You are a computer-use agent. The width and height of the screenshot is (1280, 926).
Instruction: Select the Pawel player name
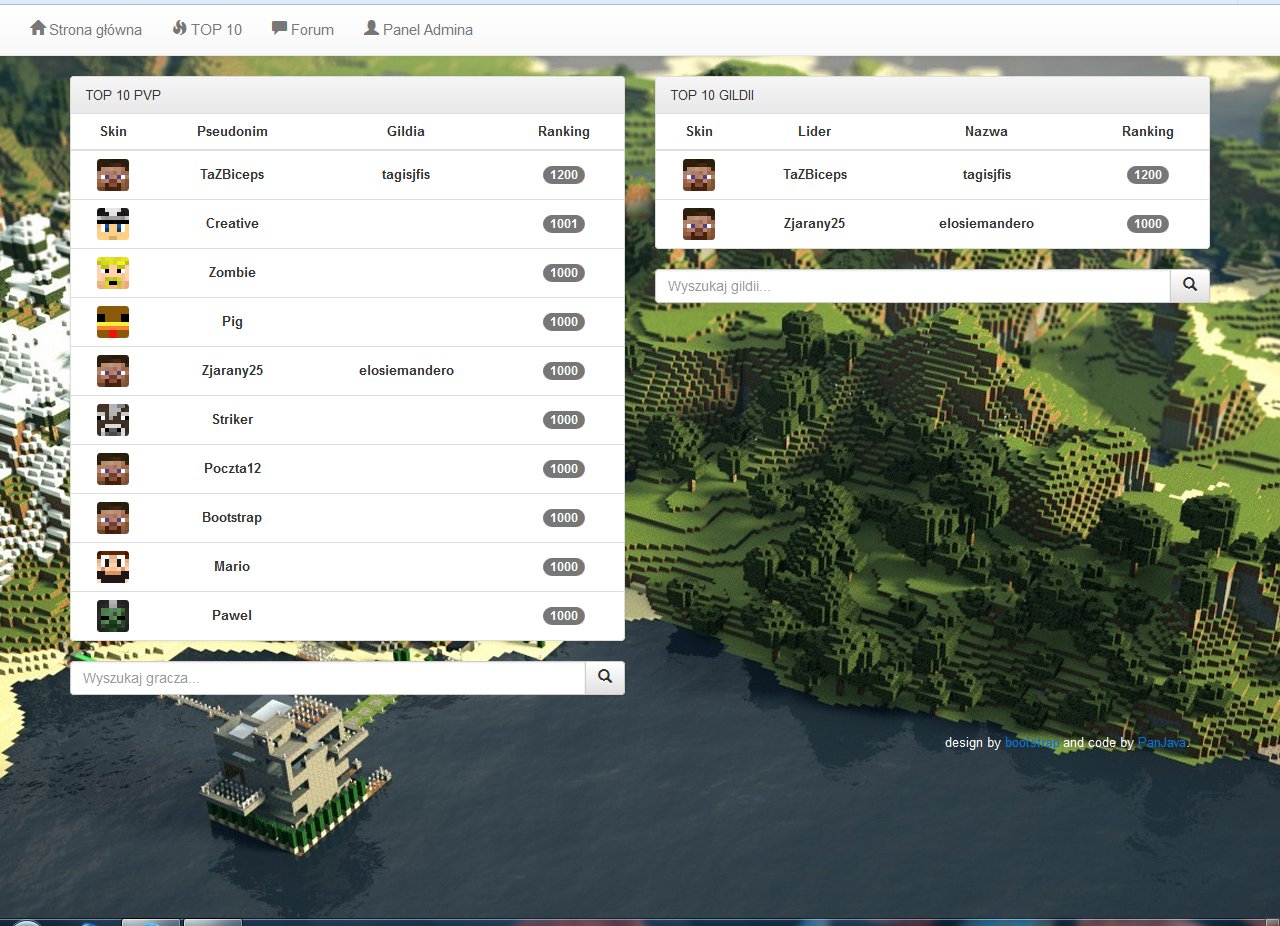pyautogui.click(x=232, y=615)
